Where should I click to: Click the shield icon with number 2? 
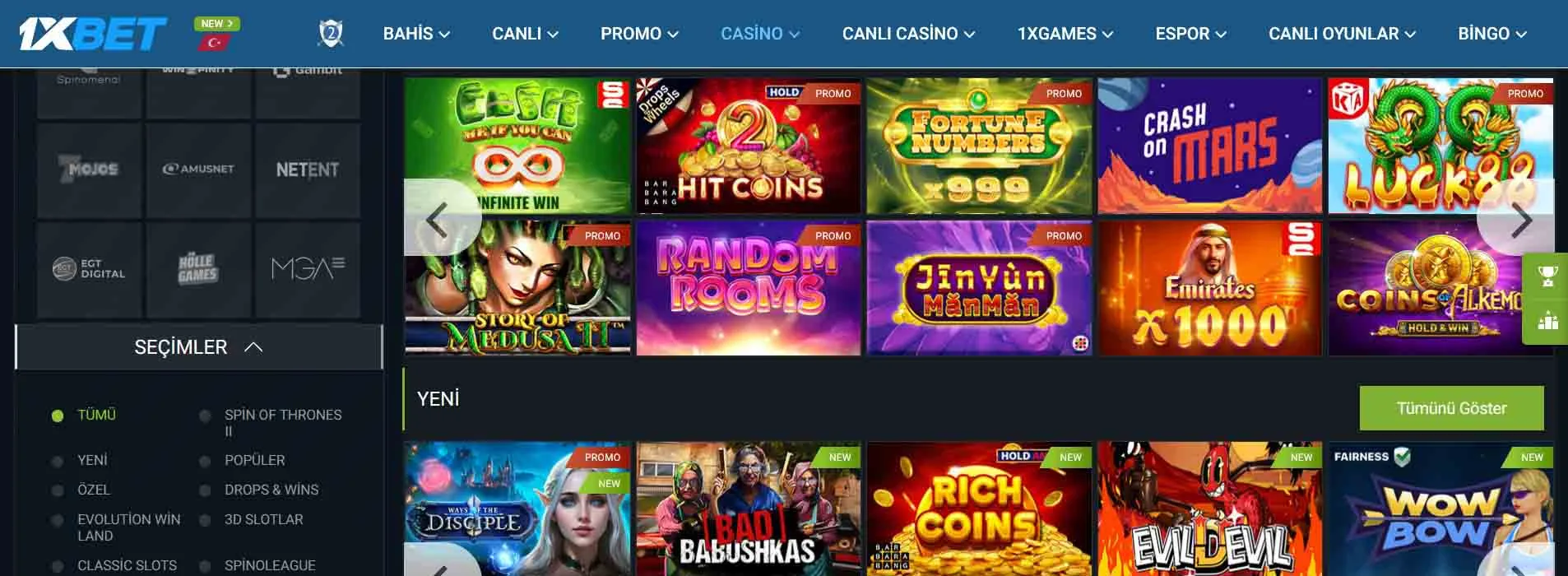click(x=331, y=34)
